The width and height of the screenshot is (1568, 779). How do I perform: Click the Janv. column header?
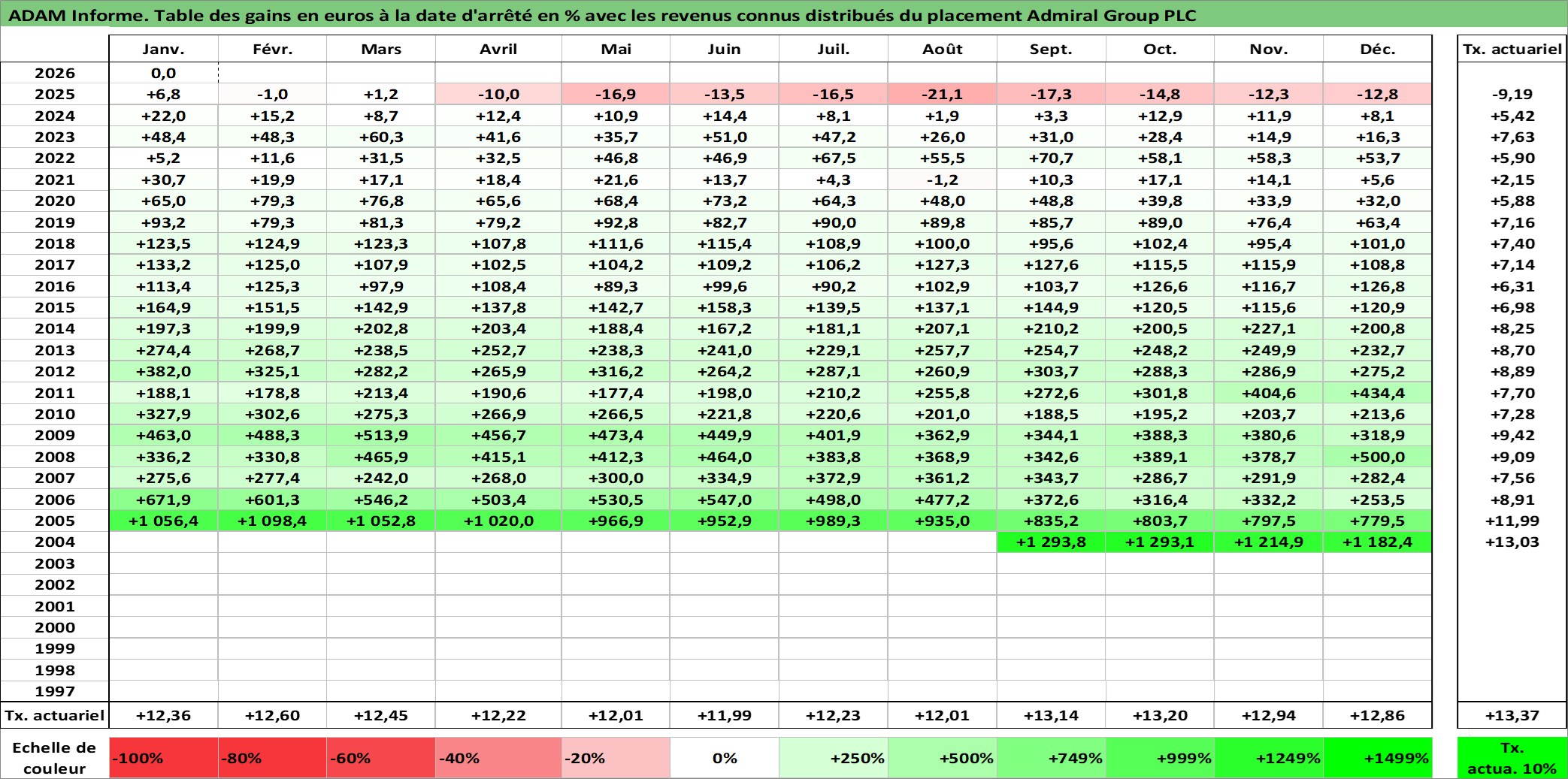(x=163, y=49)
